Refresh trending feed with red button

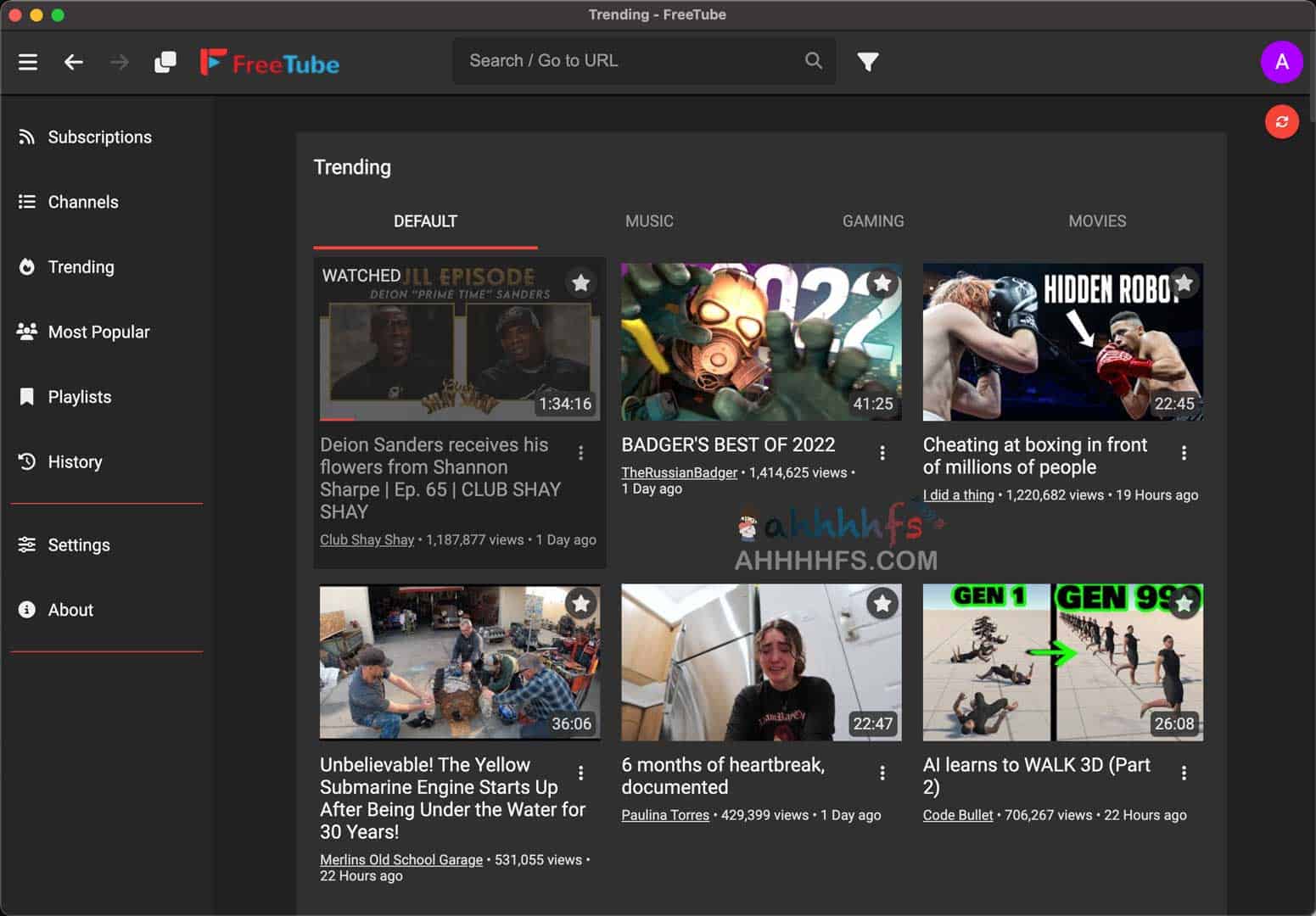coord(1281,122)
